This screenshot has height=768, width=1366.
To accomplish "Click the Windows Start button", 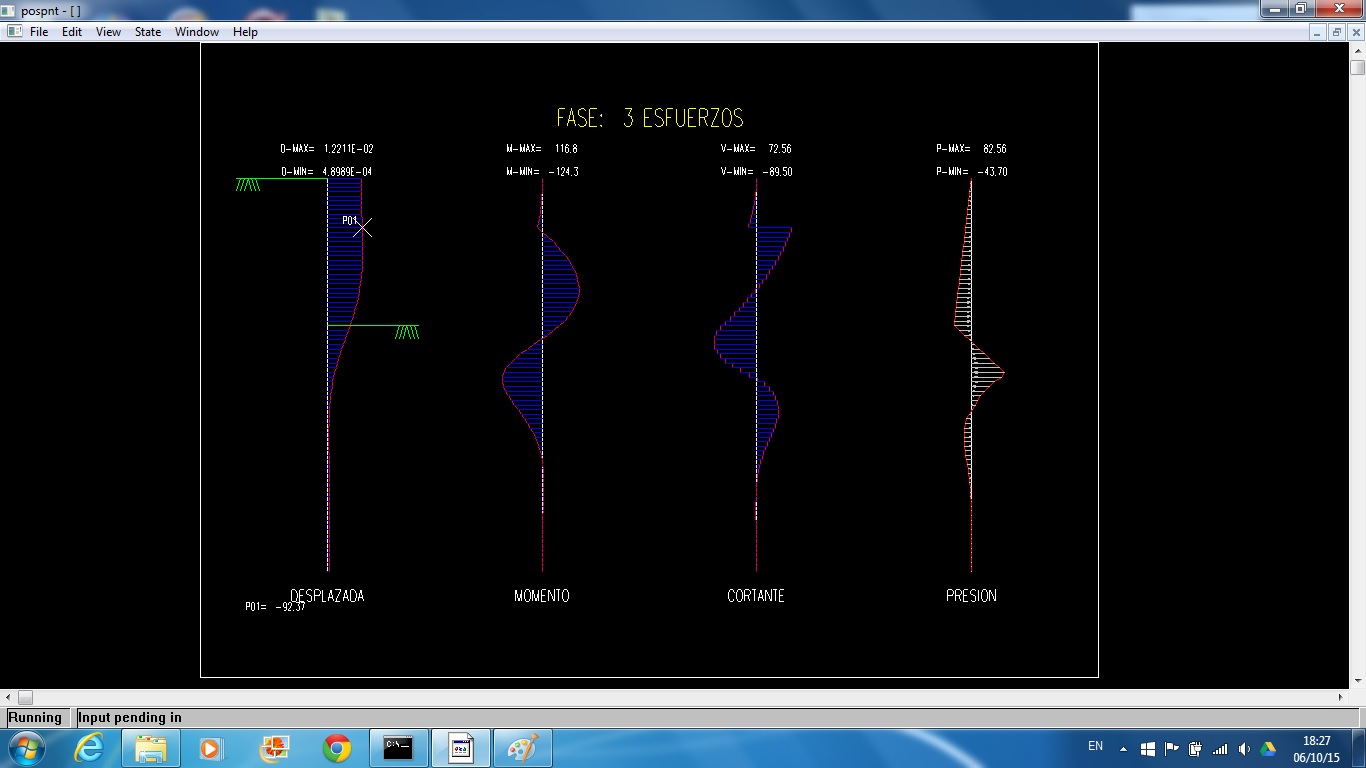I will coord(25,748).
